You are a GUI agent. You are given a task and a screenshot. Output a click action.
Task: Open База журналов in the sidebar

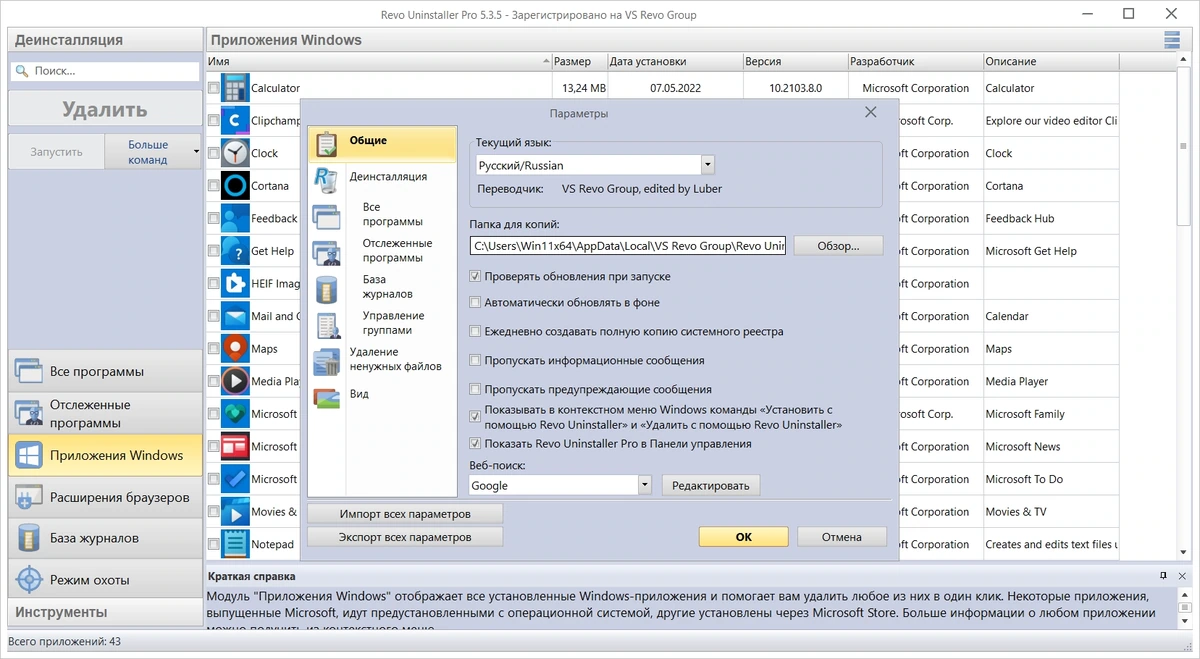point(104,538)
